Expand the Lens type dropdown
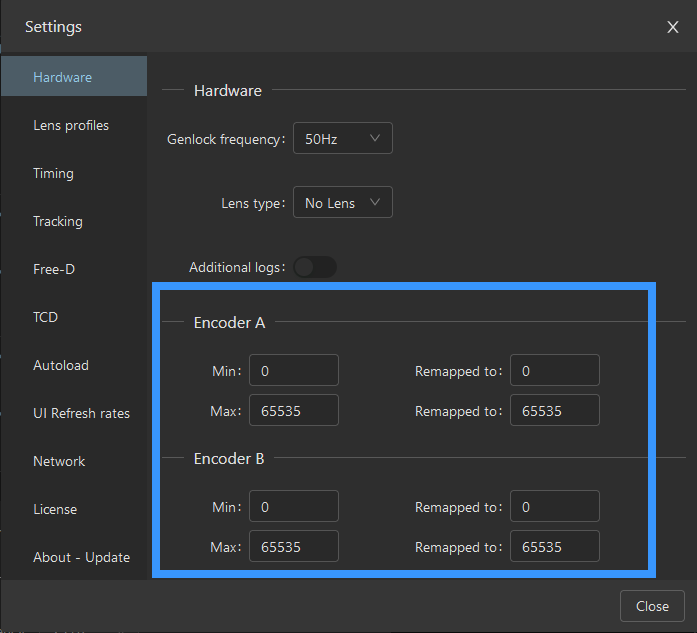 [x=342, y=203]
